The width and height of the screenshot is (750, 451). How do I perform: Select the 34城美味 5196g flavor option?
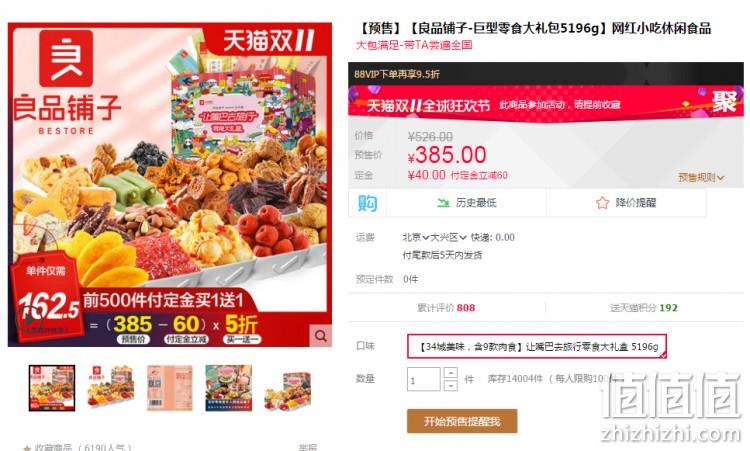537,346
